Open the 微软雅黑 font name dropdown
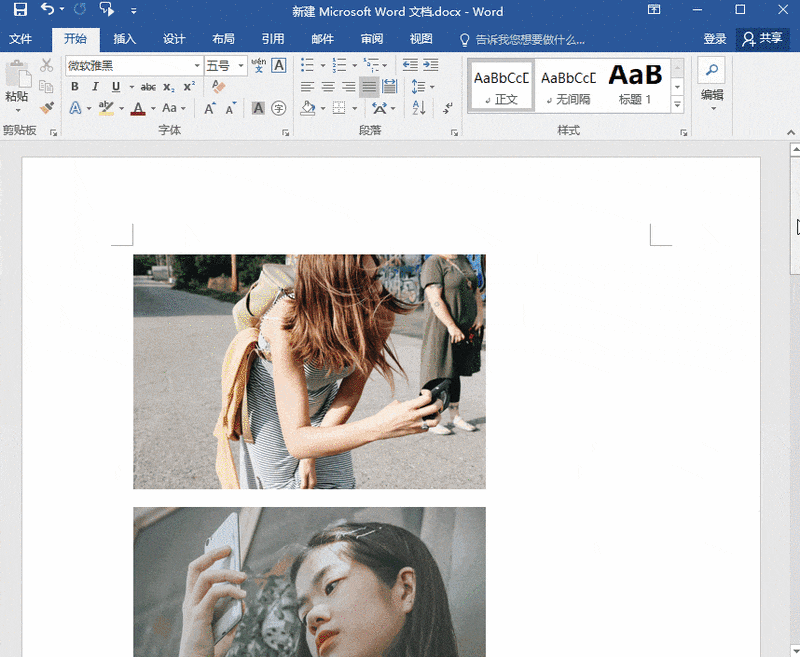The height and width of the screenshot is (657, 800). (x=196, y=66)
